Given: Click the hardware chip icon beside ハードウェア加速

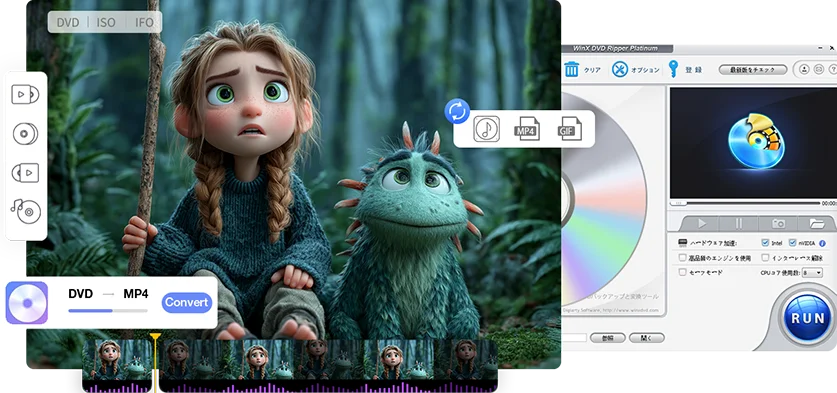Looking at the screenshot, I should [x=682, y=243].
